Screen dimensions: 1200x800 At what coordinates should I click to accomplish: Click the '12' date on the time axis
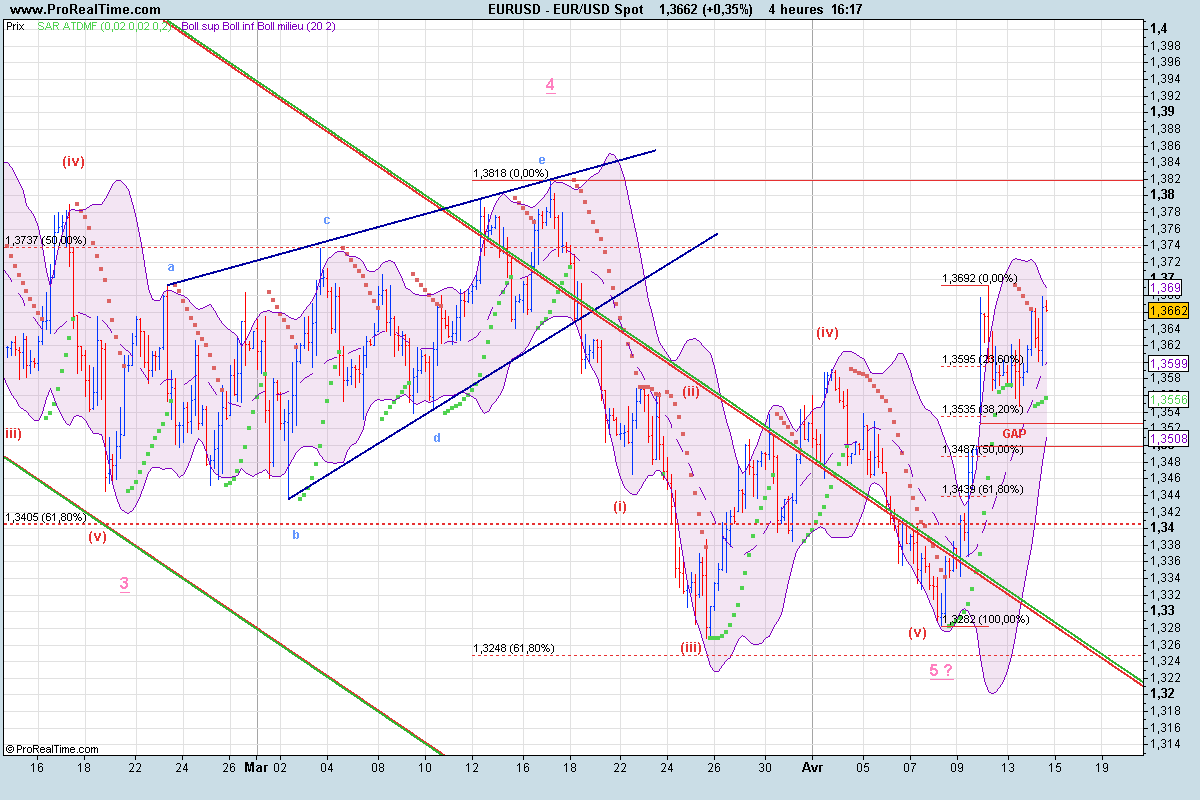[x=474, y=770]
